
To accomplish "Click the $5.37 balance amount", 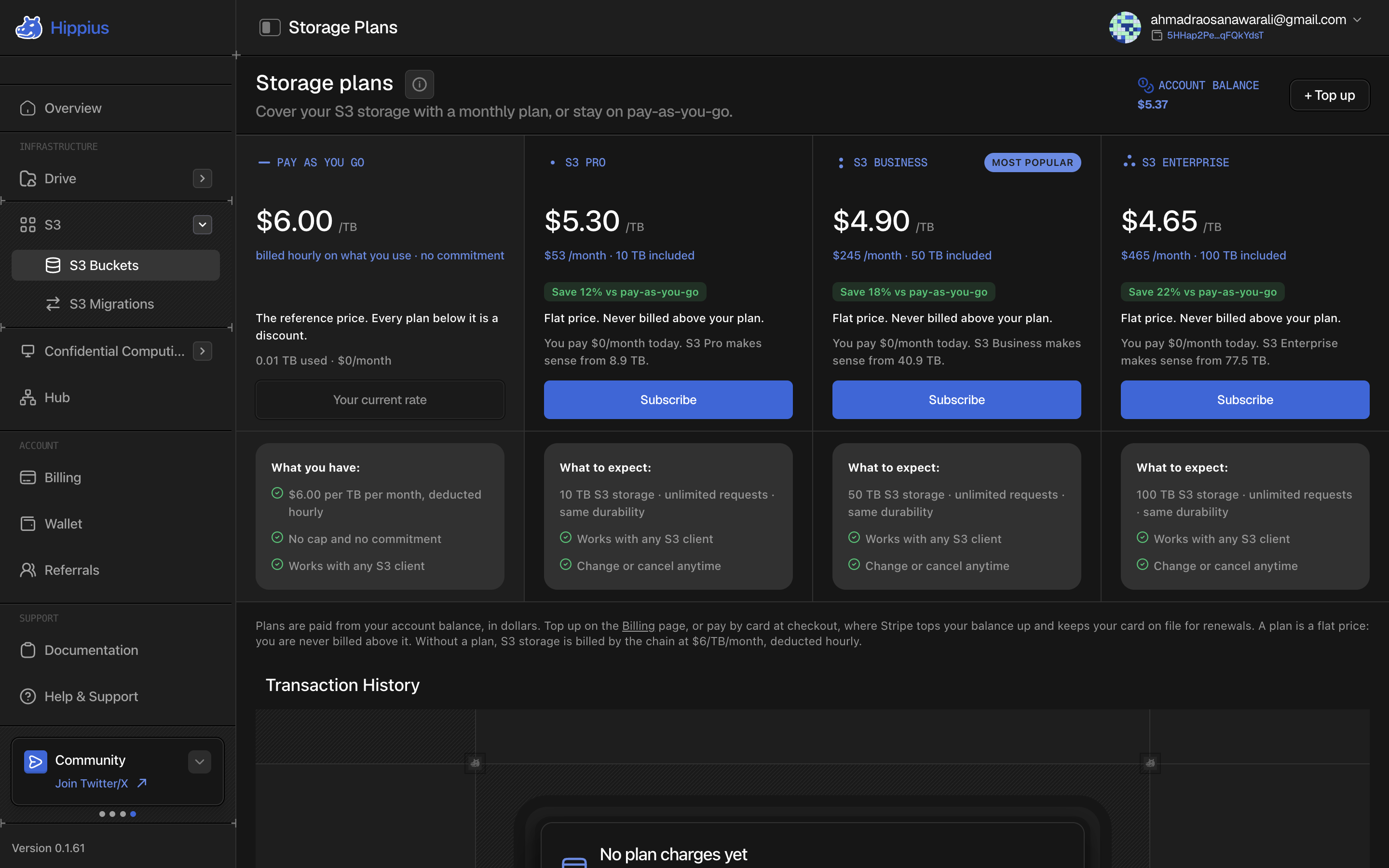I will [1153, 105].
